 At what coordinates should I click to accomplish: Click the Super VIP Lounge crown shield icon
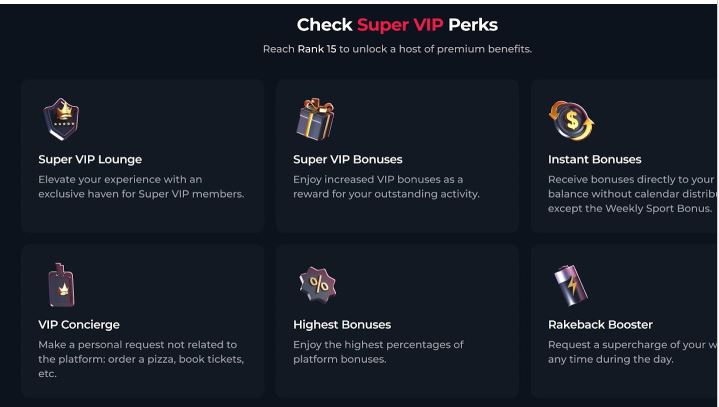point(61,119)
